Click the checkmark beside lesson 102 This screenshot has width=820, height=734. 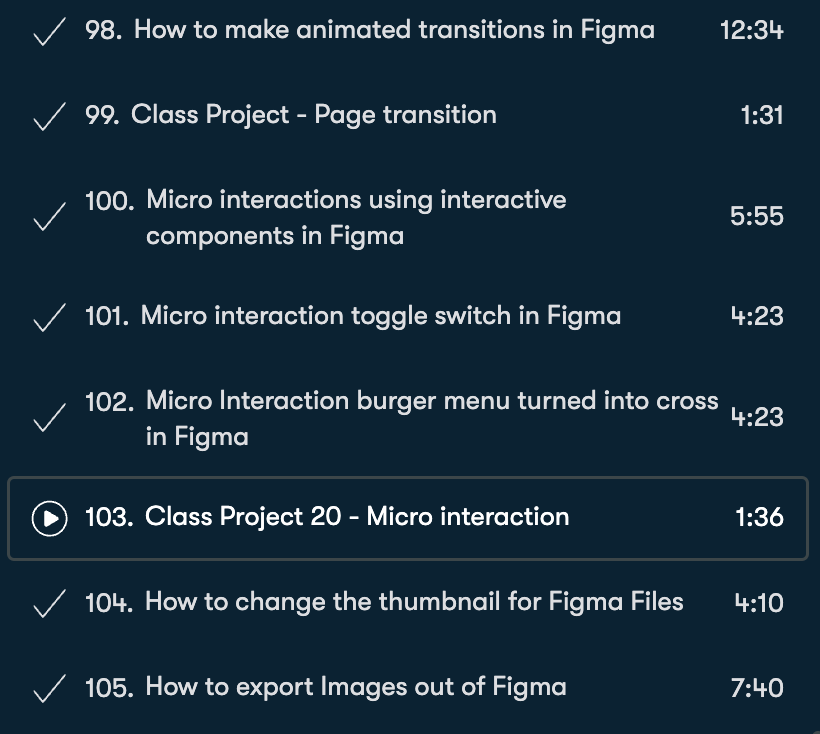click(x=47, y=419)
